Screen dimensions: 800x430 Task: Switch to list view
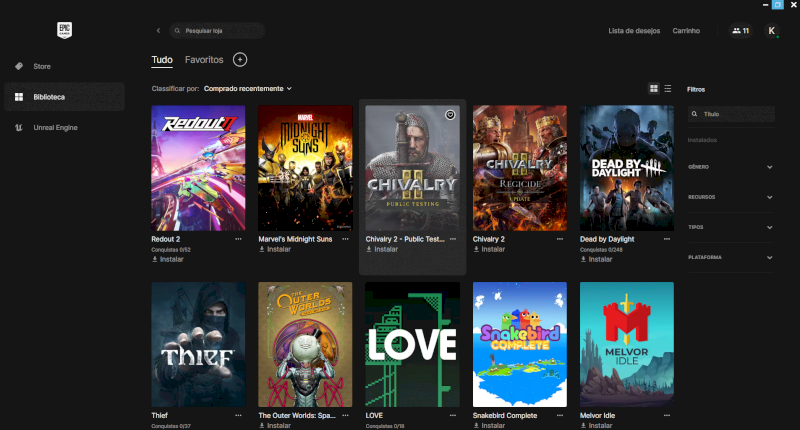click(x=668, y=89)
